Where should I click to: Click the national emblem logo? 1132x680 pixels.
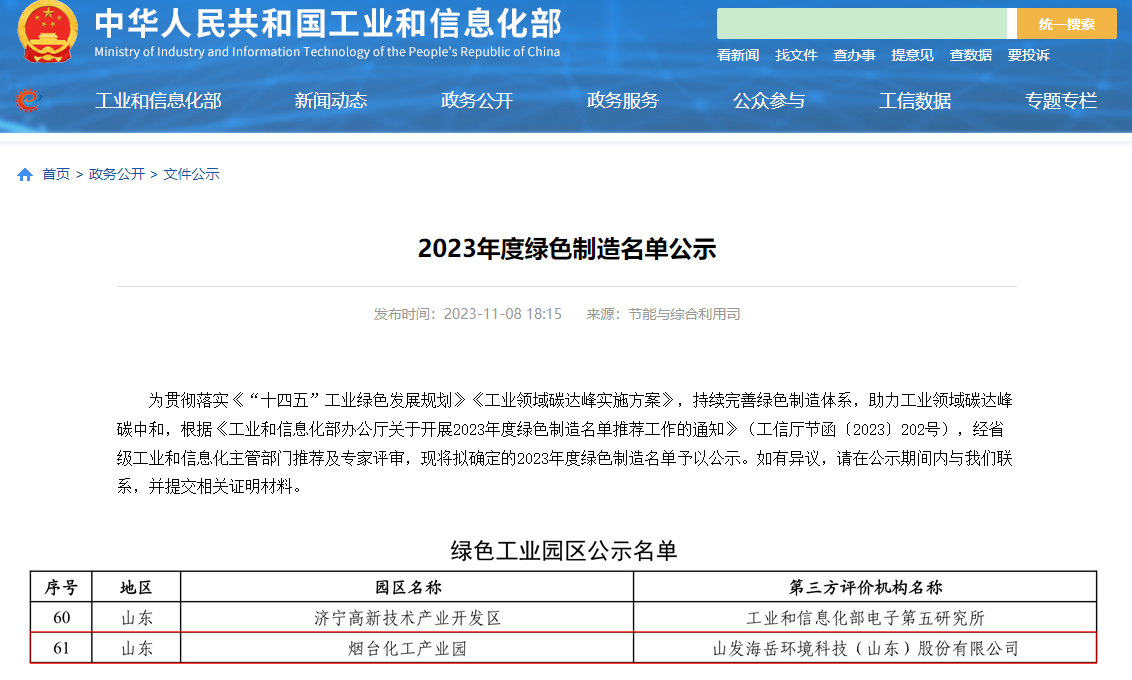[x=47, y=33]
